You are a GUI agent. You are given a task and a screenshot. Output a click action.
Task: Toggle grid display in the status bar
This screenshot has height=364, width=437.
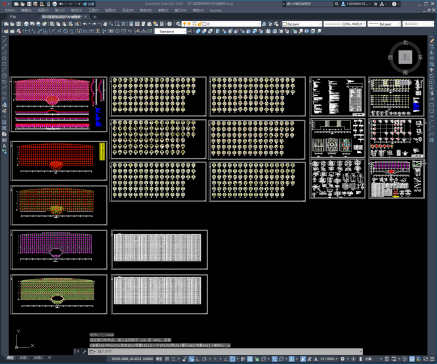click(167, 359)
